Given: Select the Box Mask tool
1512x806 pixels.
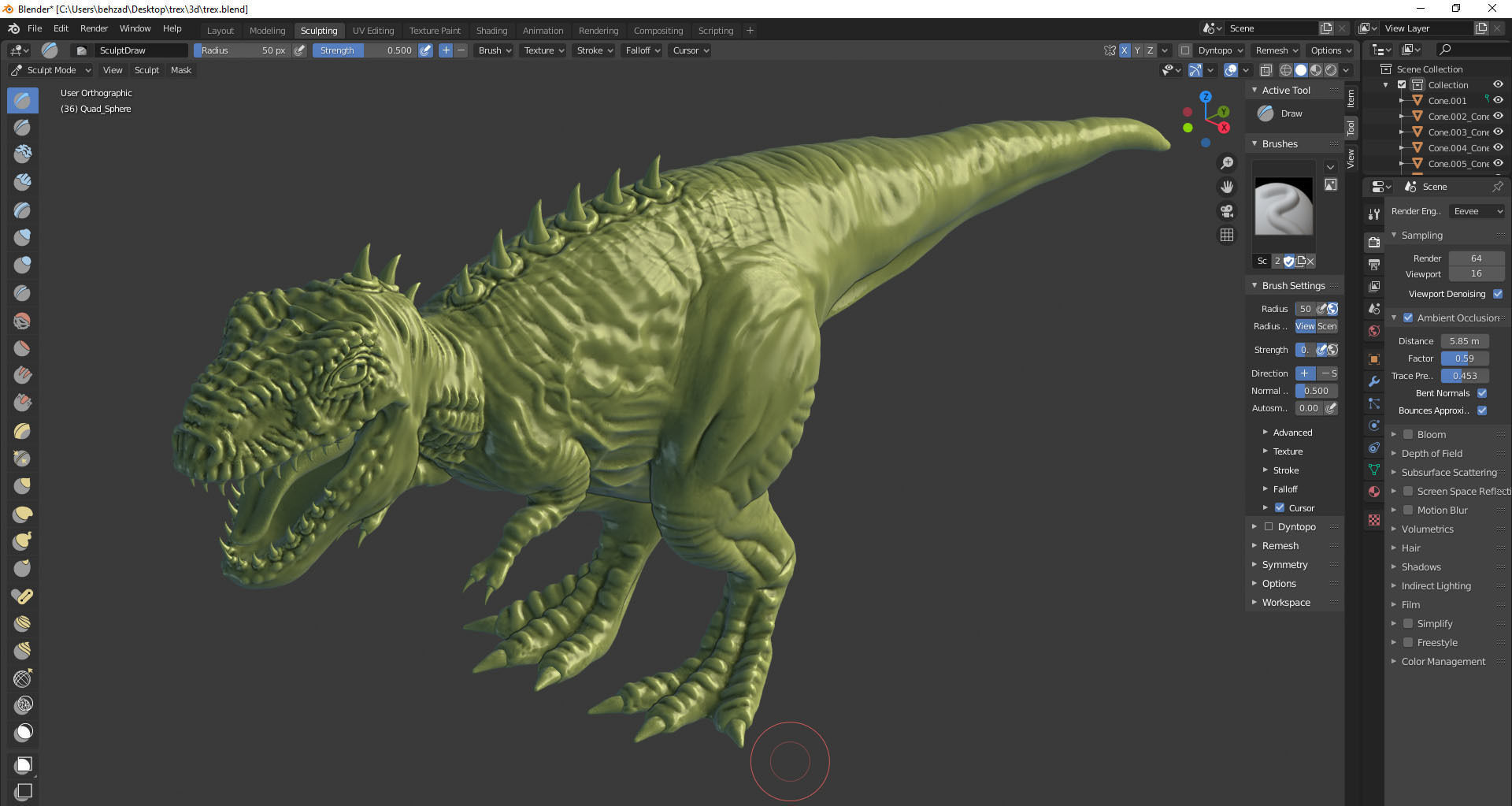Looking at the screenshot, I should 23,764.
